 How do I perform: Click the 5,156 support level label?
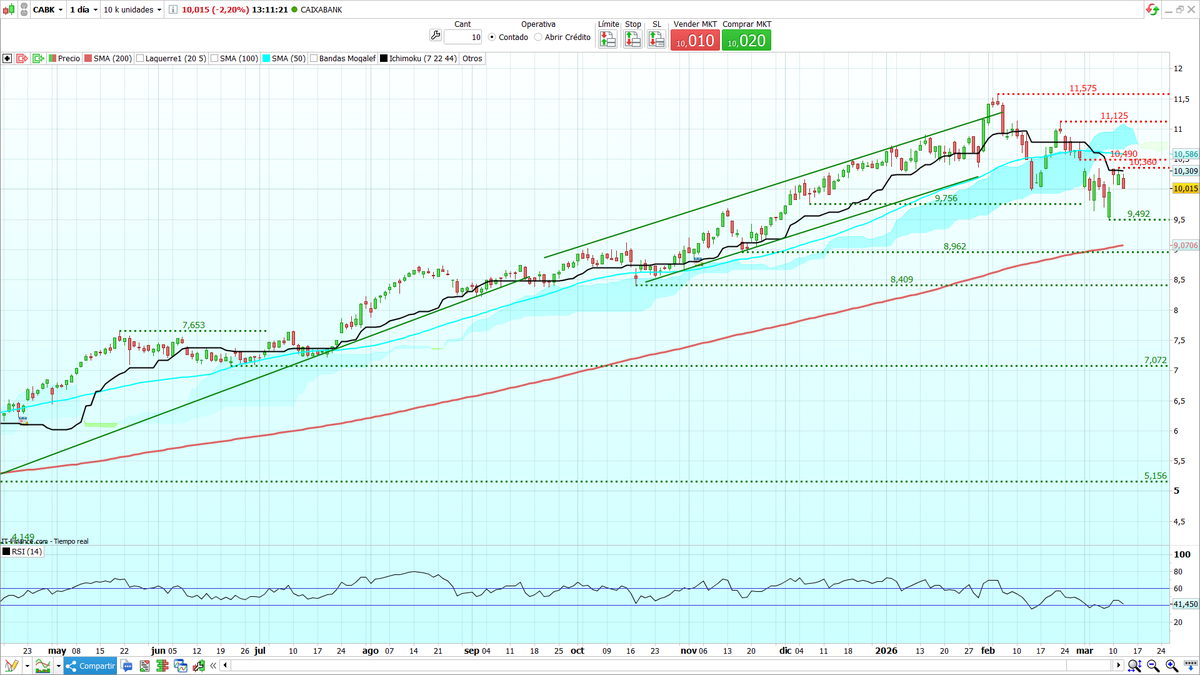coord(1155,476)
